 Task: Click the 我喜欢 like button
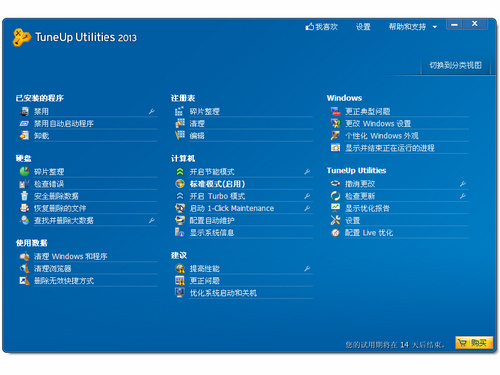pos(322,27)
